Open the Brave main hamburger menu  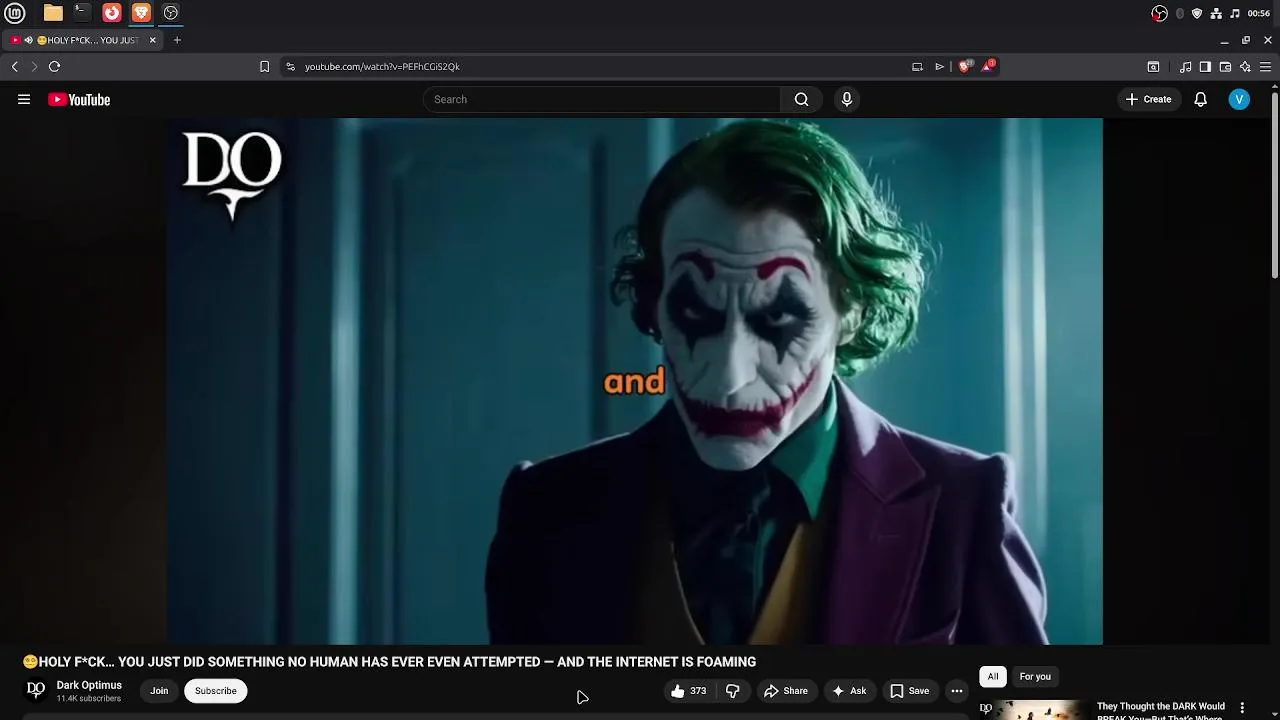coord(1265,67)
